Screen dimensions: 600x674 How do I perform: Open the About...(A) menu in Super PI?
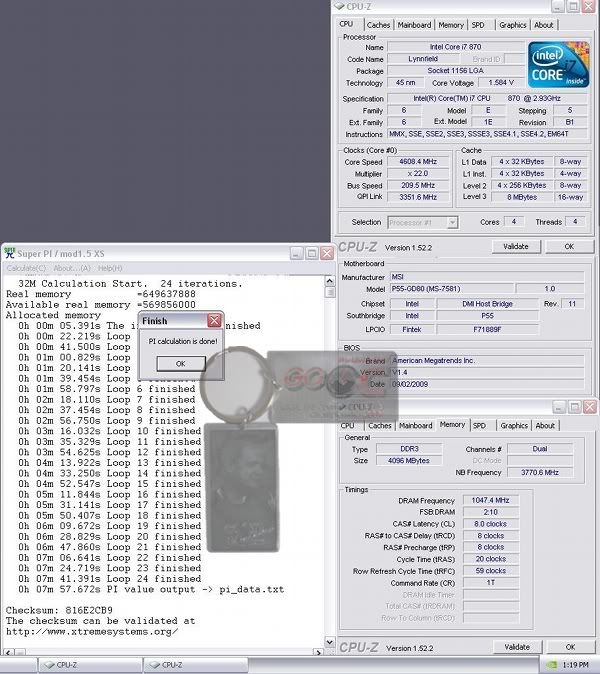[x=71, y=268]
